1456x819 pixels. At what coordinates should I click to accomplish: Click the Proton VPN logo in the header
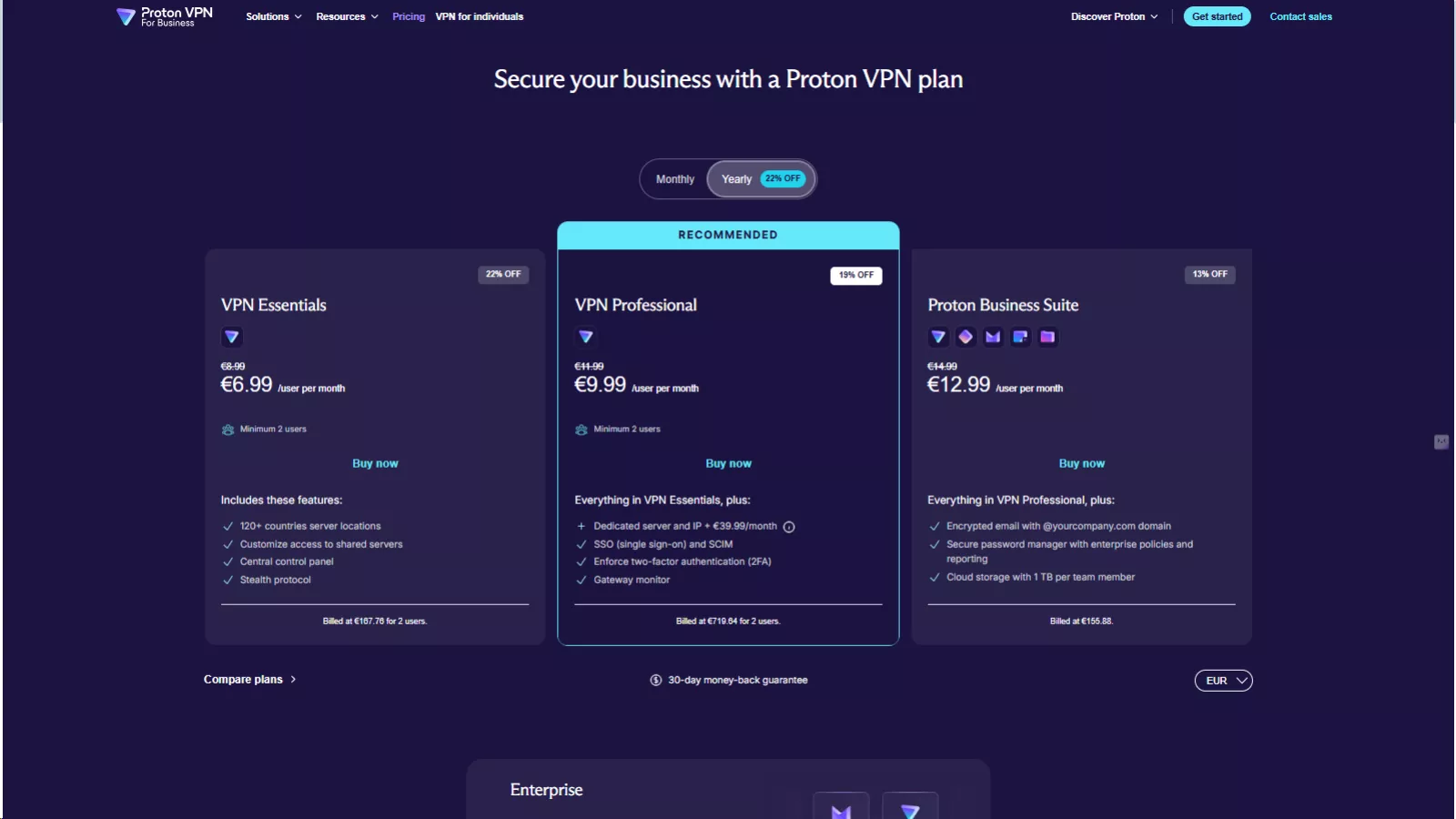point(162,15)
